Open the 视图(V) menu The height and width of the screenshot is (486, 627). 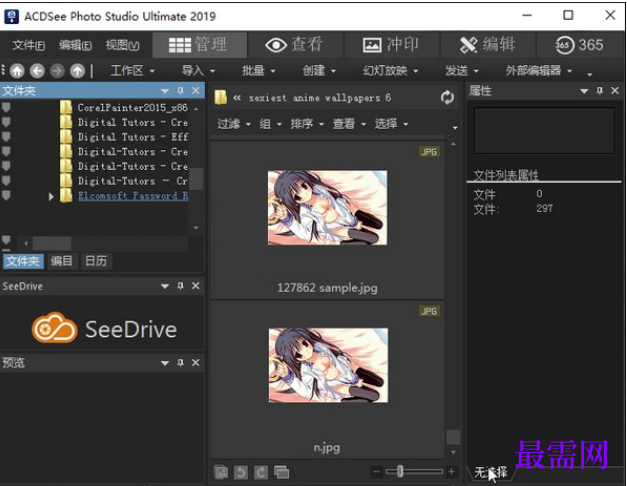(122, 45)
